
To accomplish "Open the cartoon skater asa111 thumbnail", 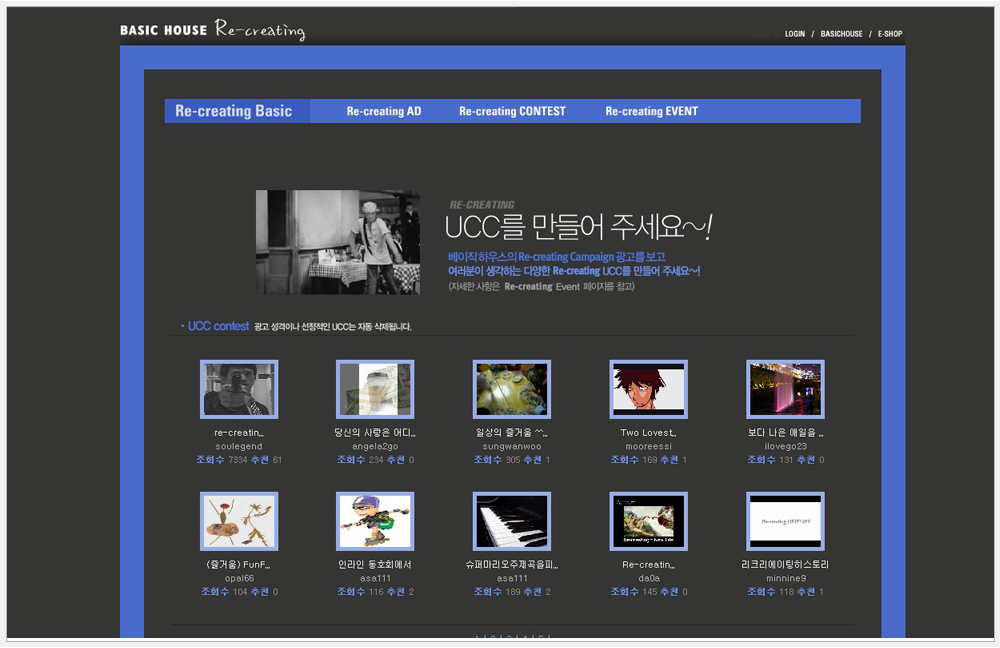I will pos(375,521).
